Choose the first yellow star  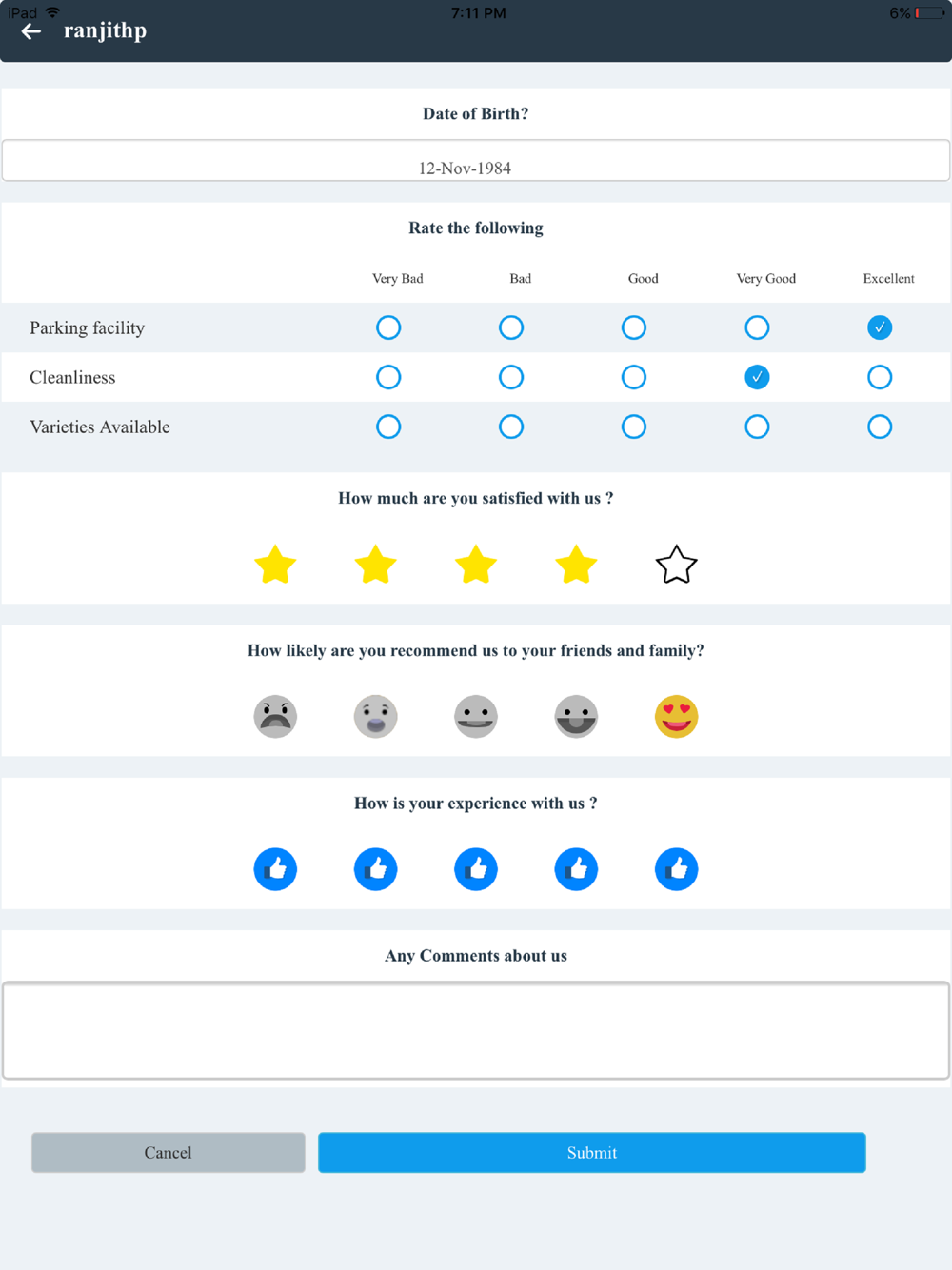(275, 565)
